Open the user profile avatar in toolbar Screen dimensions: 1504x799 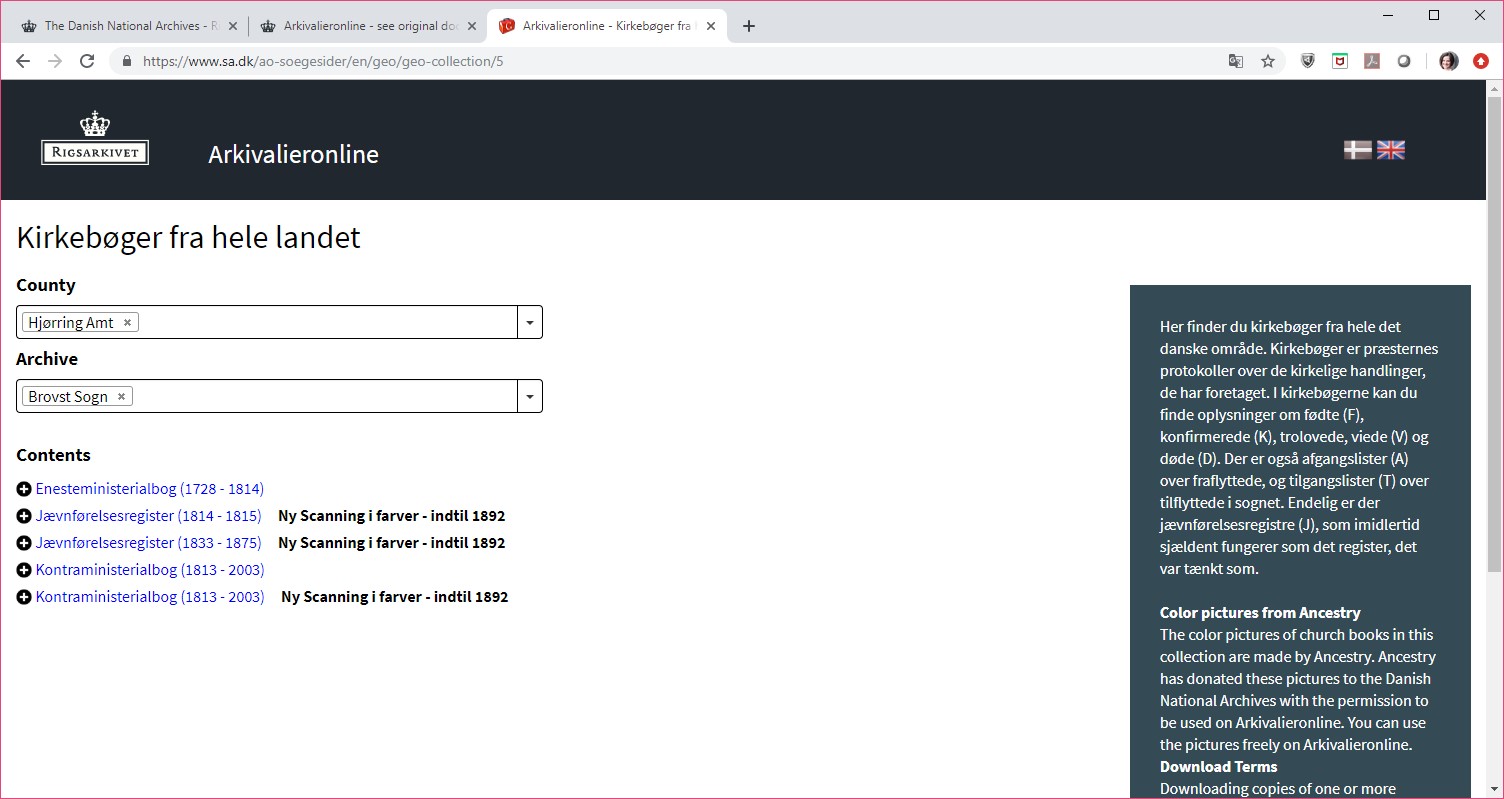point(1448,61)
